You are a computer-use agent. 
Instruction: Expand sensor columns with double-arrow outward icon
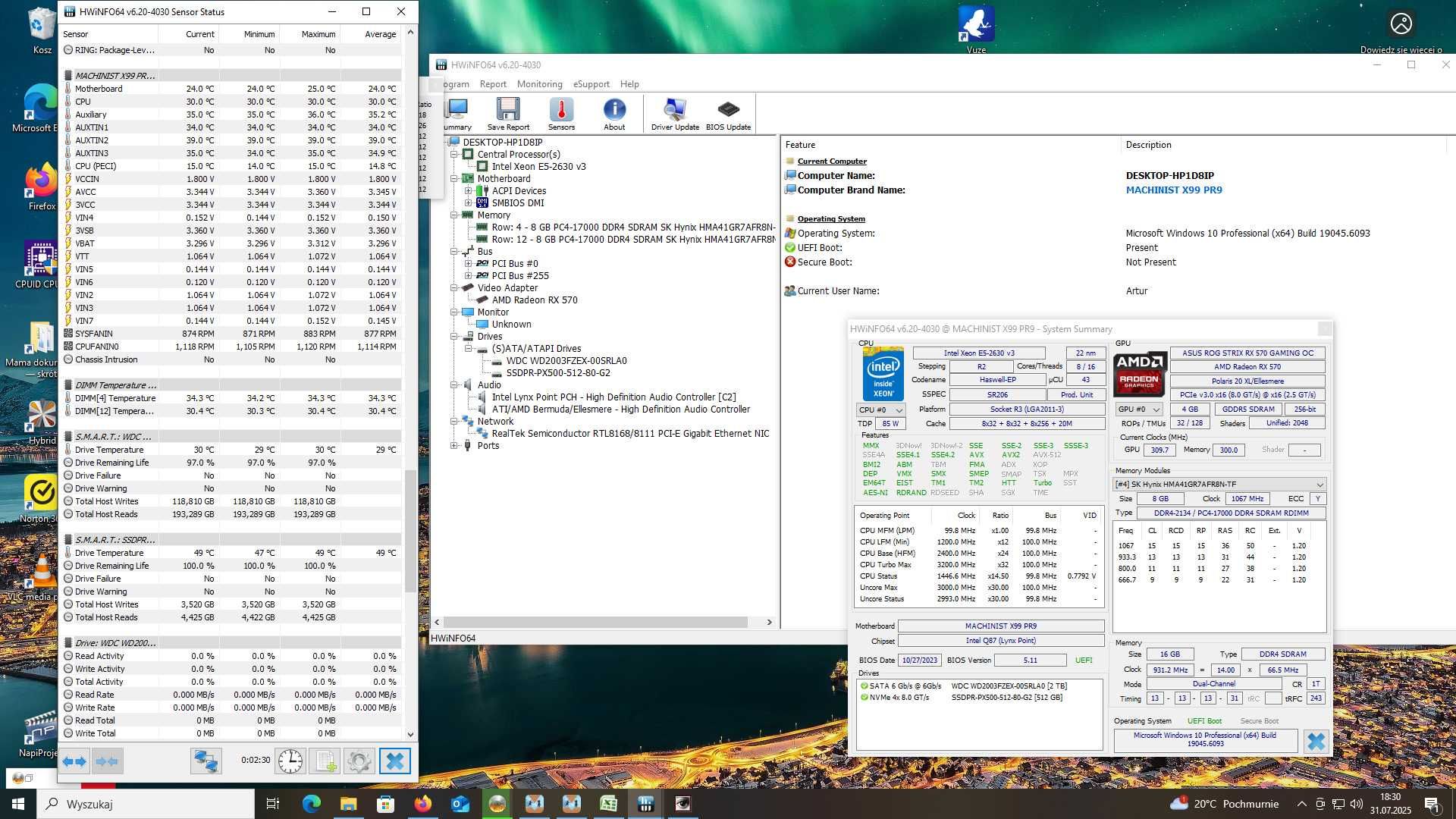74,761
